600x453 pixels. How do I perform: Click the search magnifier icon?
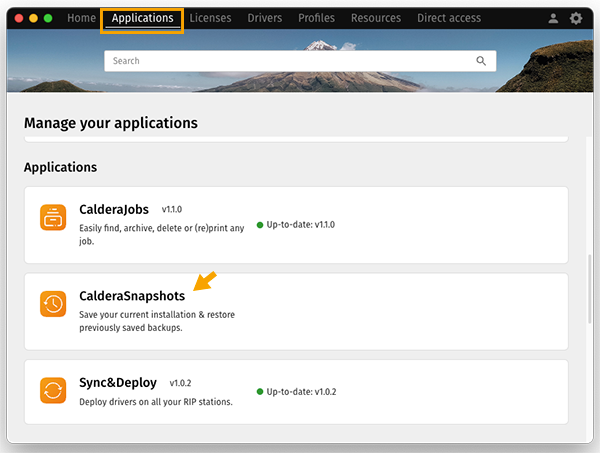[481, 61]
